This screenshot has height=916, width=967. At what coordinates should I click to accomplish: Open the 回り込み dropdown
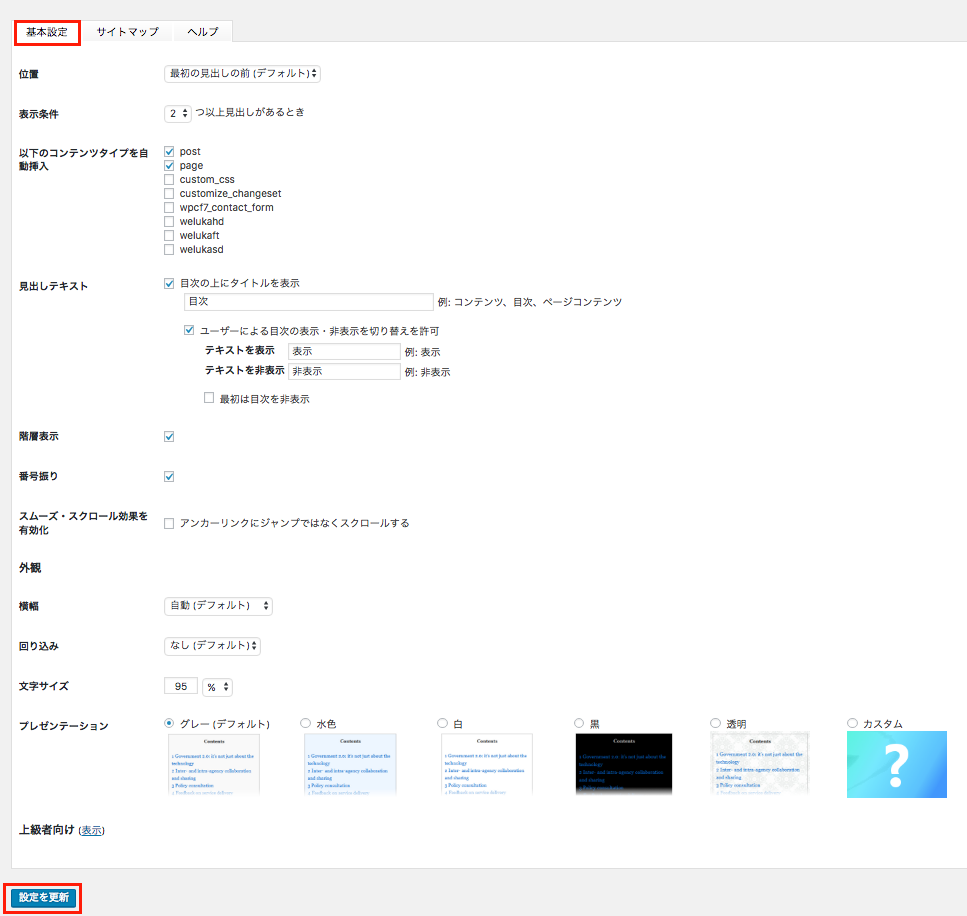212,646
